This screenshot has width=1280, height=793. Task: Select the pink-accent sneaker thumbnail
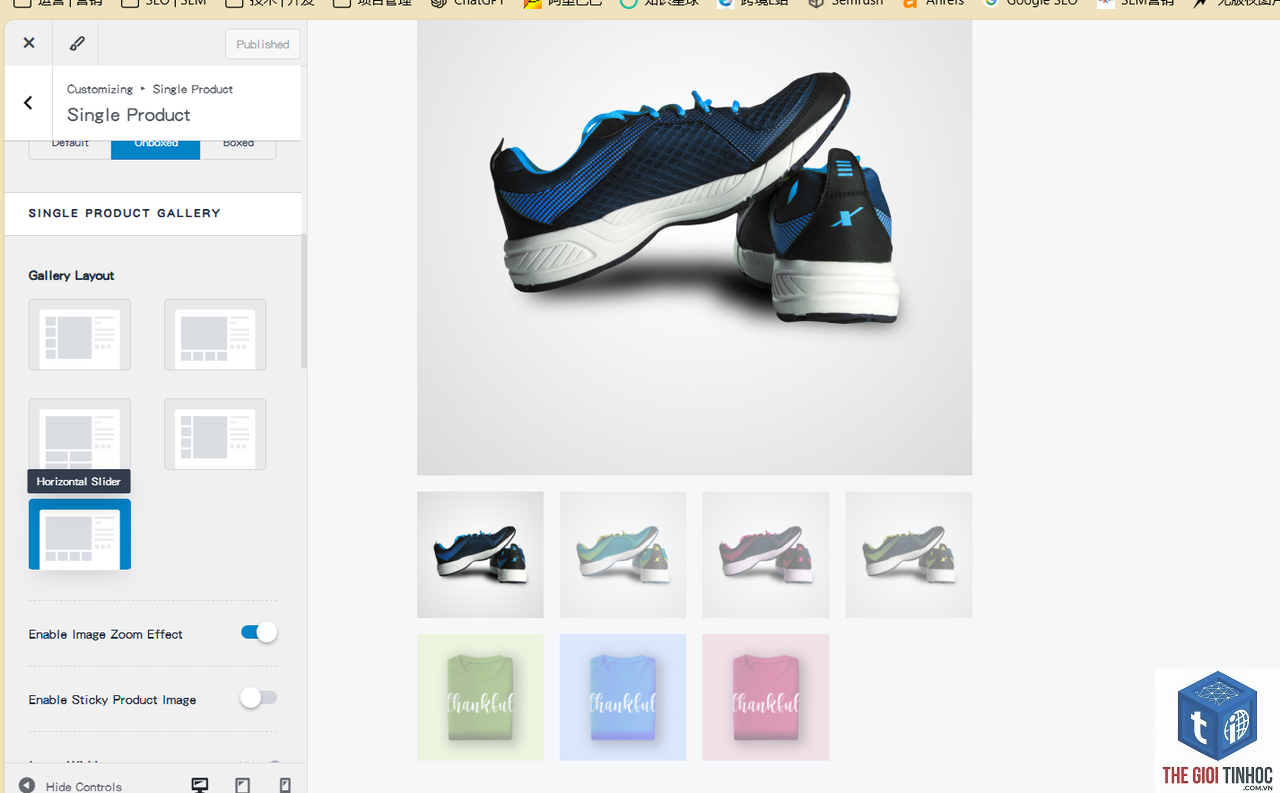coord(766,554)
